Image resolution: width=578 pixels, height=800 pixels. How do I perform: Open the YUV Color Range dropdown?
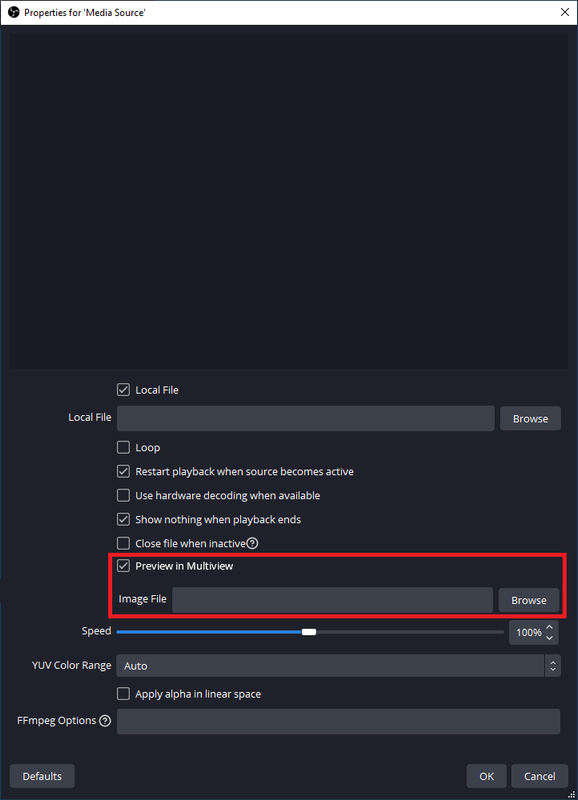point(338,666)
